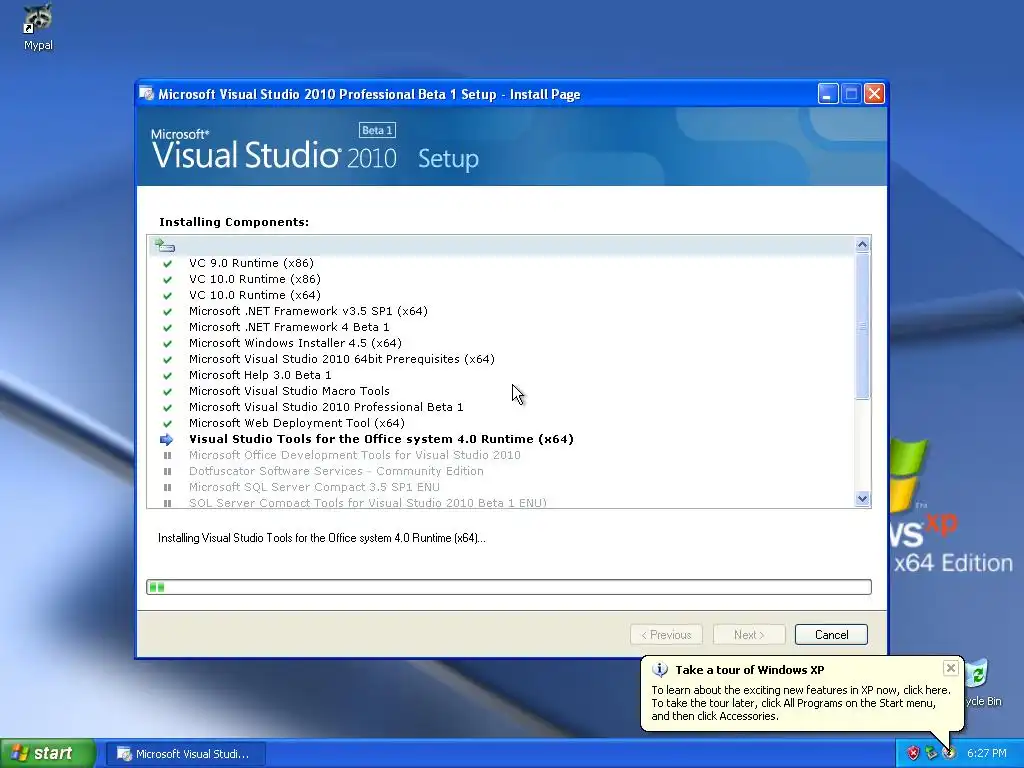
Task: Click the checkmark next to VC 10.0 Runtime (x64)
Action: coord(167,295)
